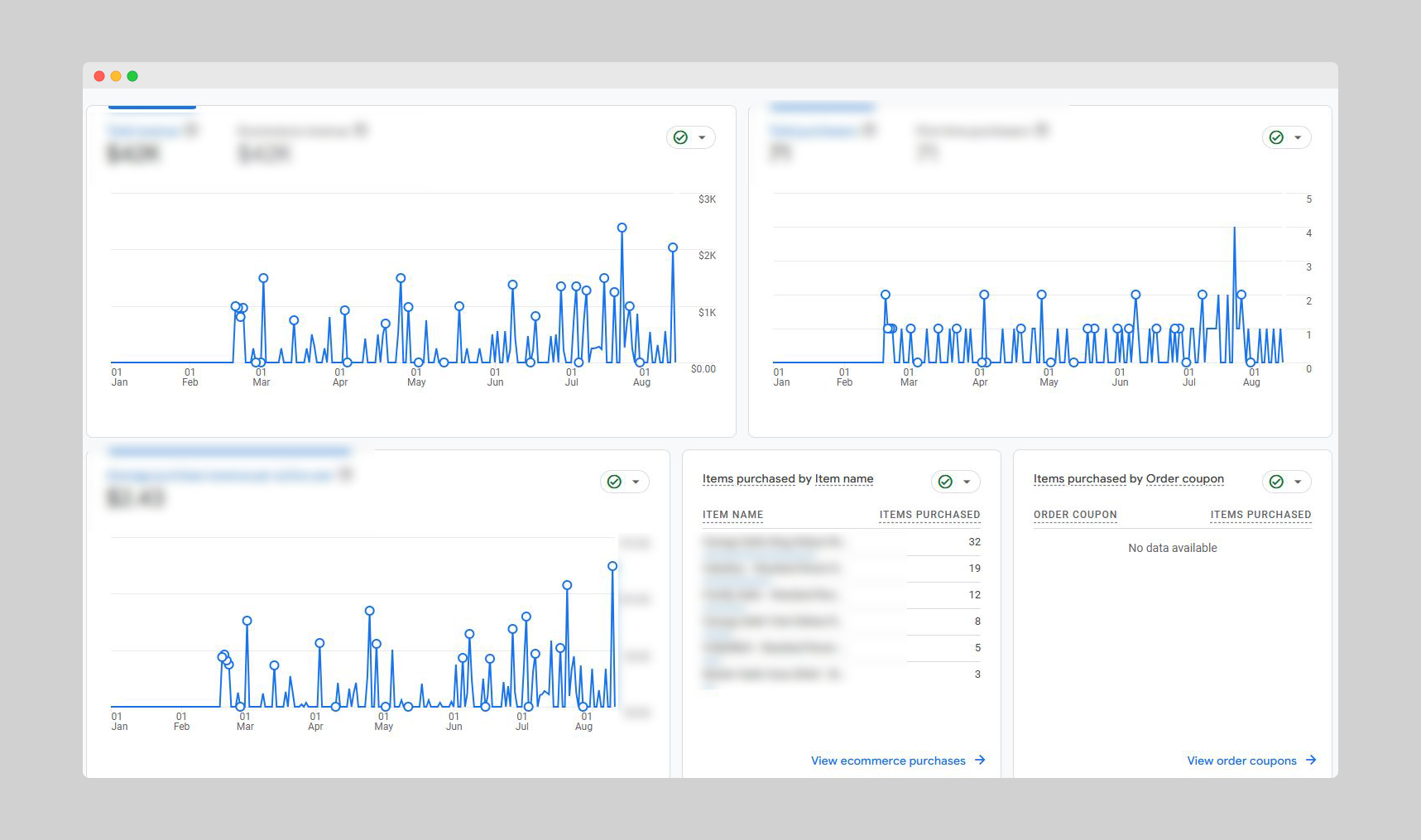Open dropdown arrow in revenue chart card
Screen dimensions: 1421x840
[x=702, y=137]
